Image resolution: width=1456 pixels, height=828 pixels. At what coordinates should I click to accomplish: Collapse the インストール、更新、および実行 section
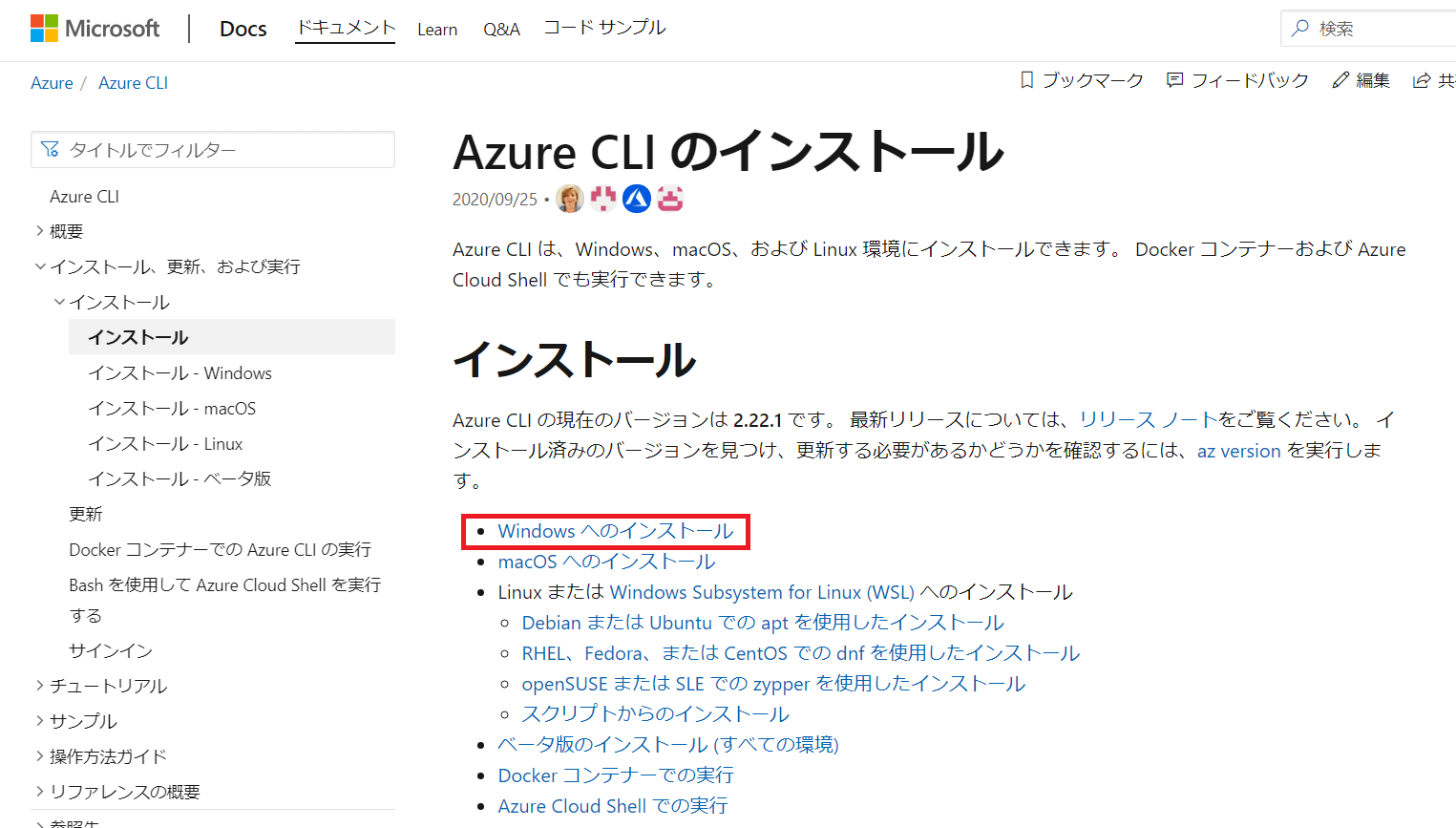click(x=40, y=266)
